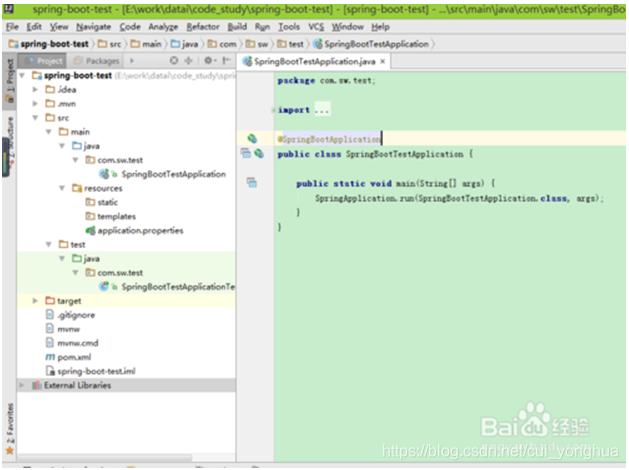Screen dimensions: 629x470
Task: Open the Analyze menu
Action: (163, 27)
